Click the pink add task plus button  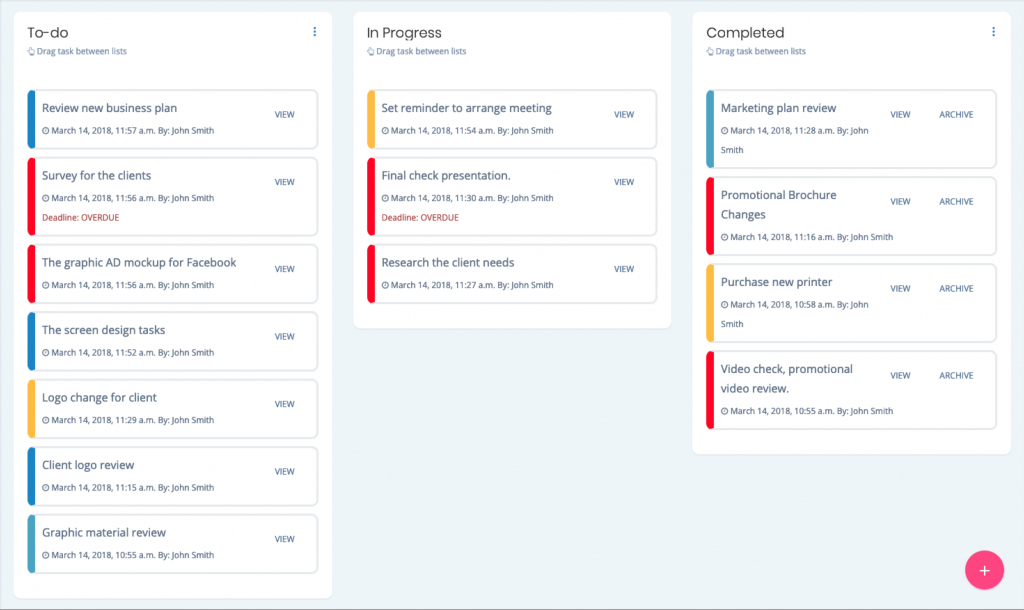(x=984, y=570)
